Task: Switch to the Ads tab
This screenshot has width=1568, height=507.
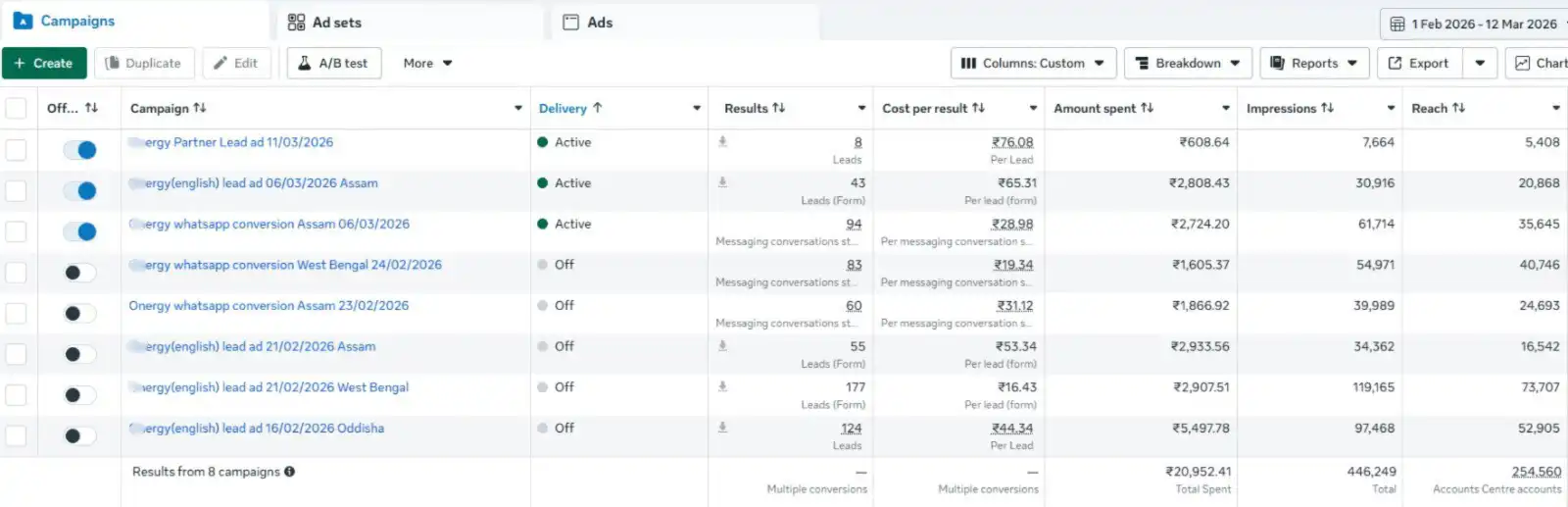Action: pos(588,23)
